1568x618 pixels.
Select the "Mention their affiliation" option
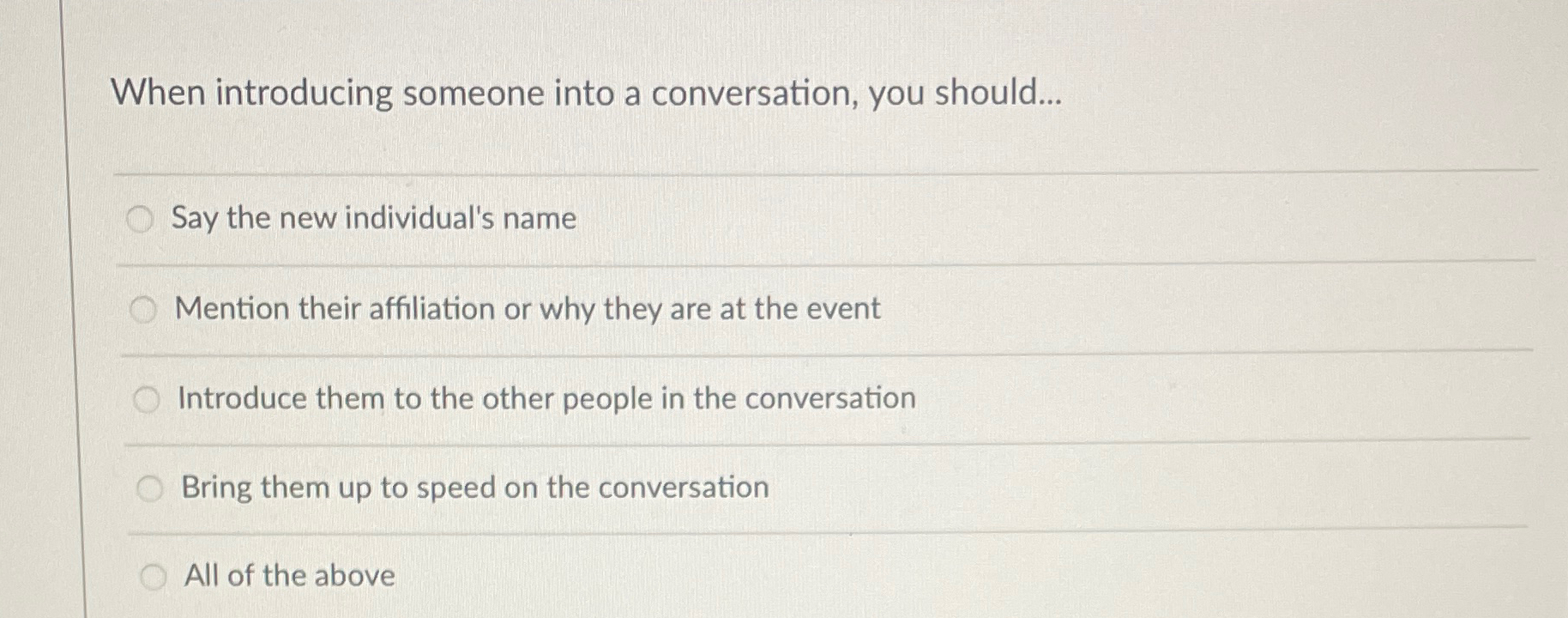[x=146, y=309]
